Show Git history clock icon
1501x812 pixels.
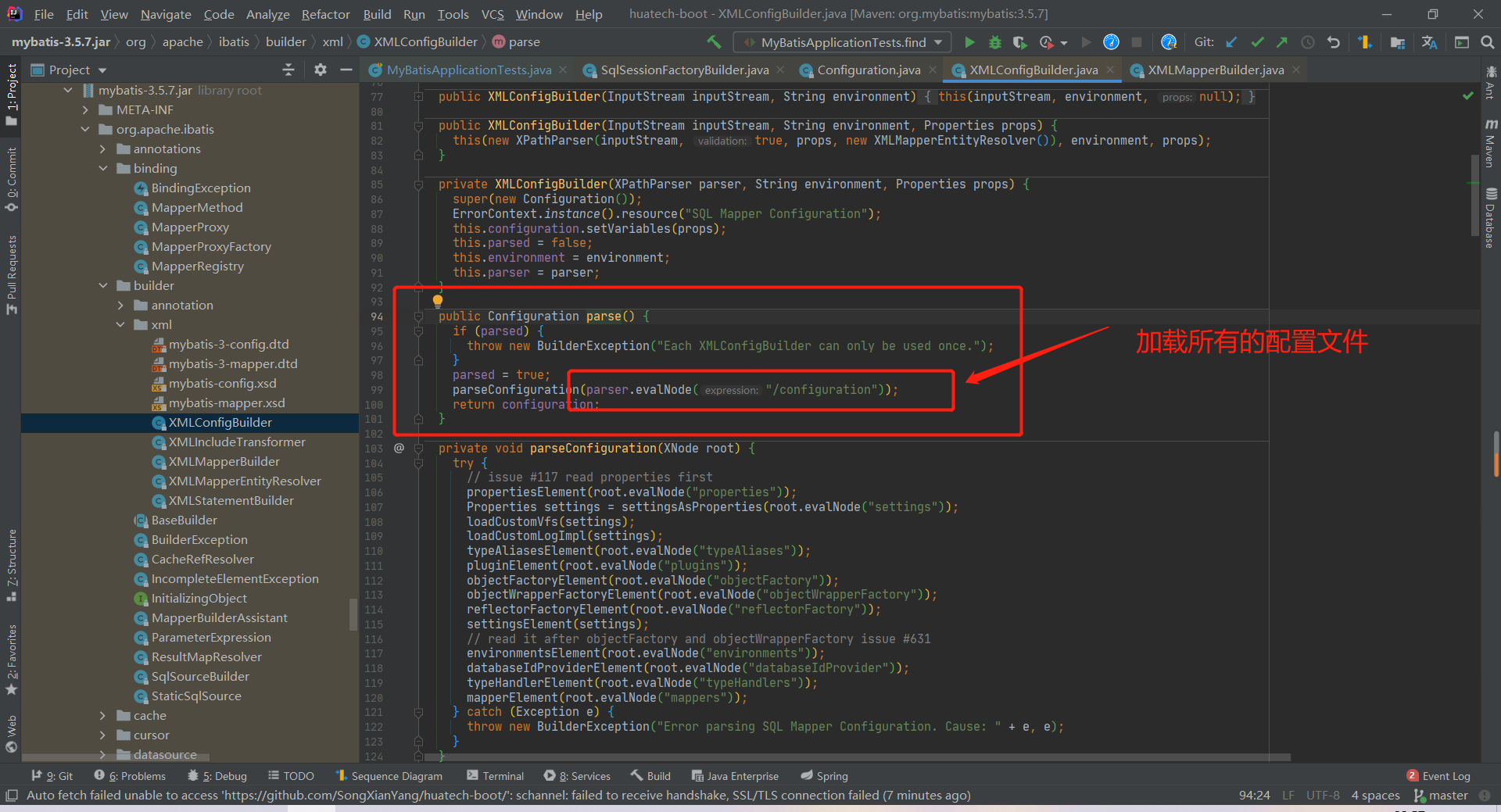(x=1308, y=42)
